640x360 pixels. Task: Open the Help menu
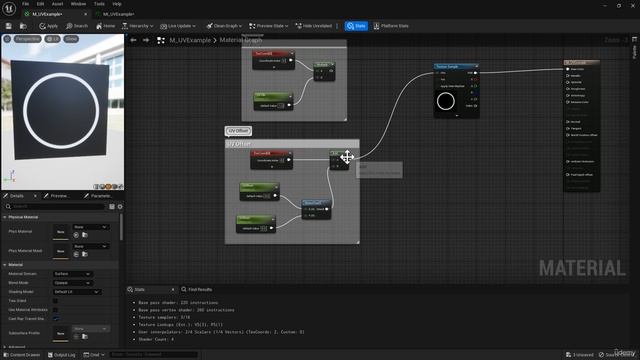click(117, 4)
